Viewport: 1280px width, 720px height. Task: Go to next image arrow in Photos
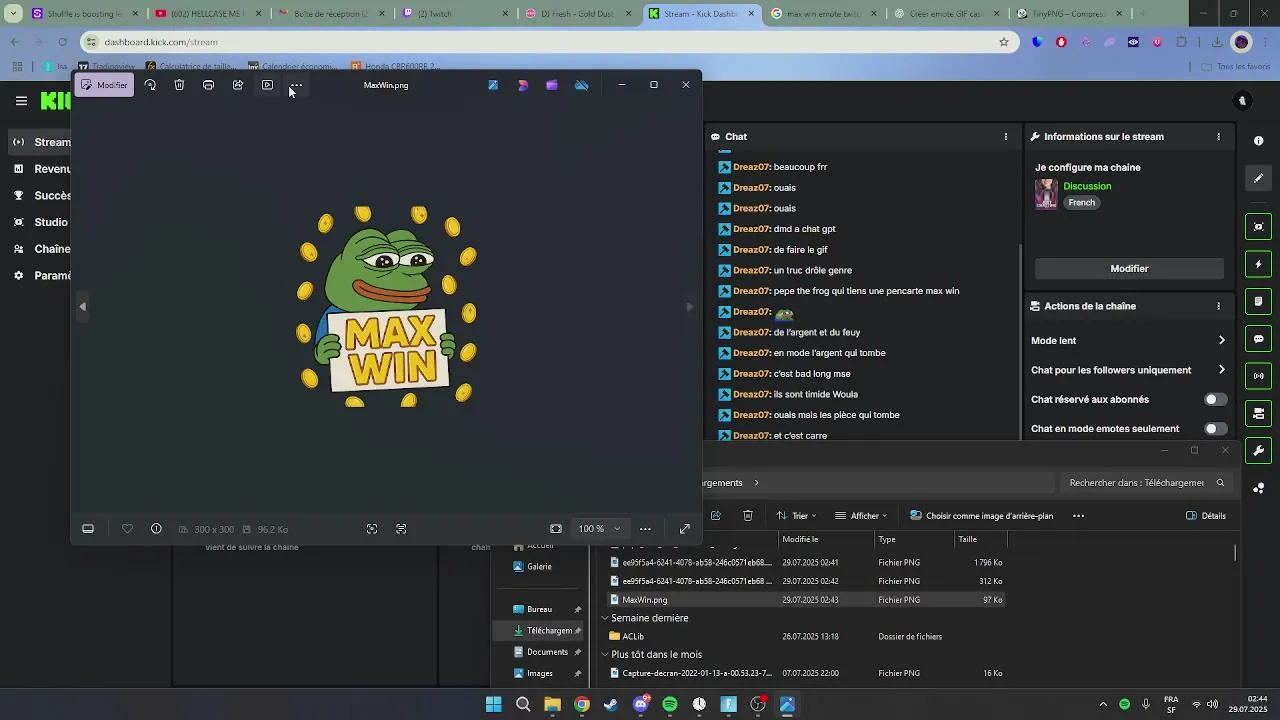point(689,307)
